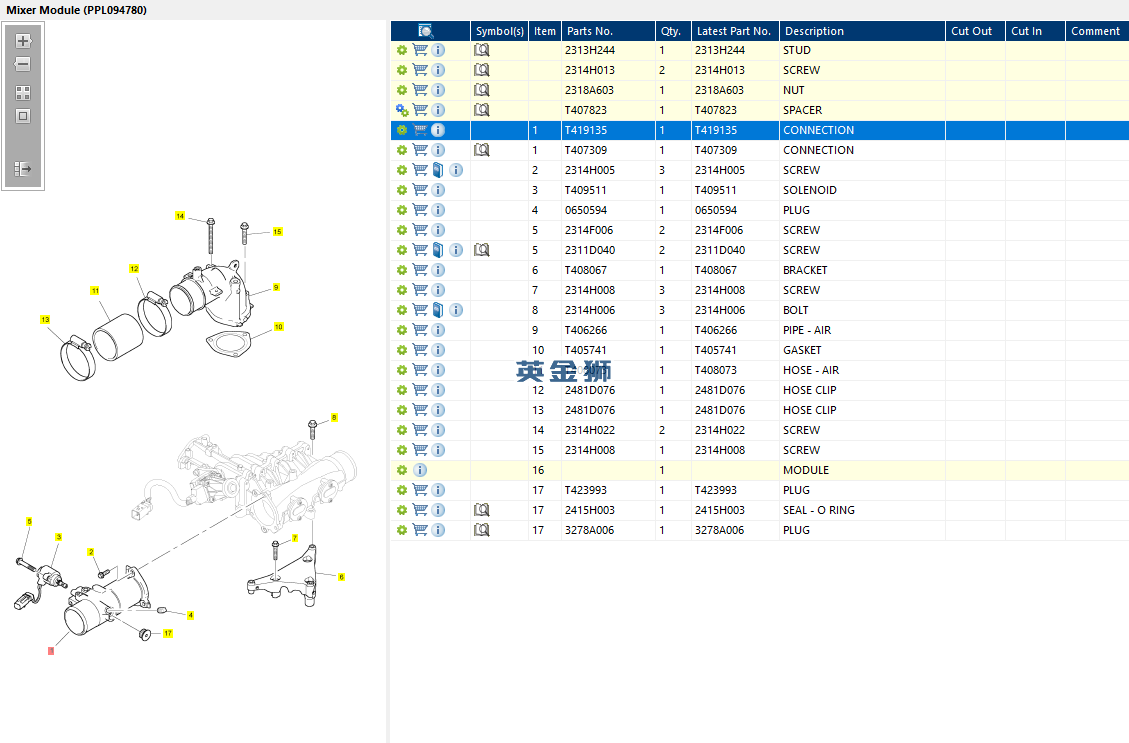Open info for HOSE - AIR T408073

(438, 370)
